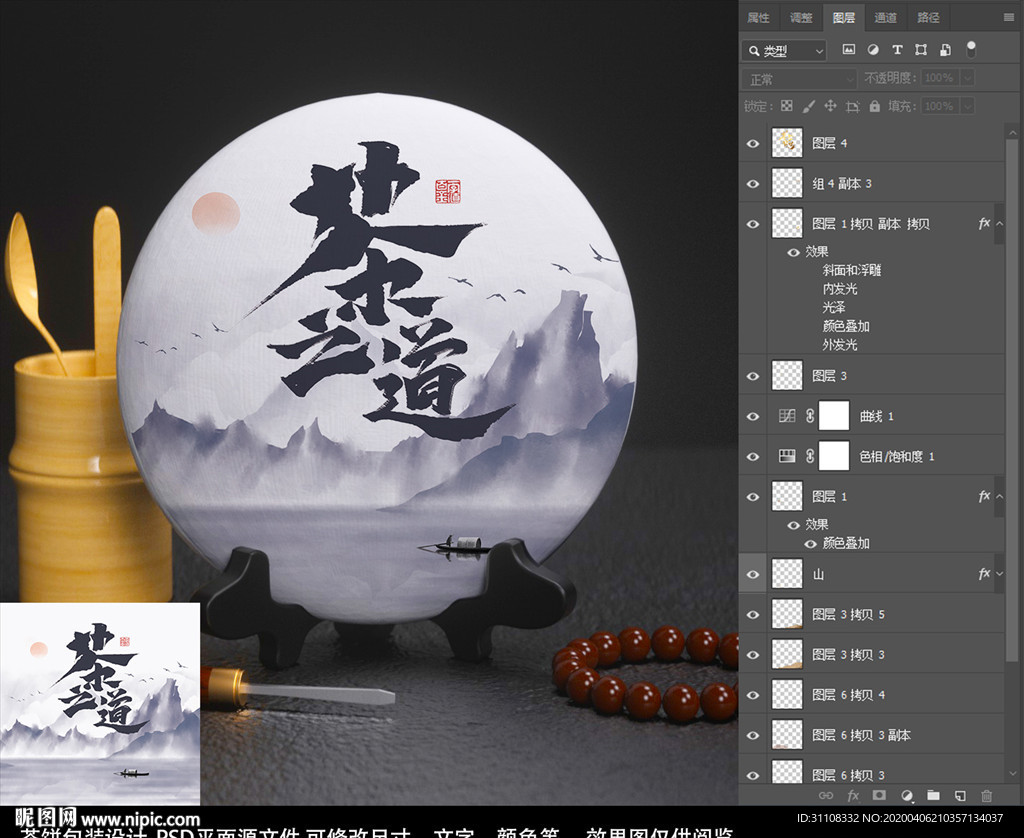Viewport: 1024px width, 838px height.
Task: Click the lock transparent pixels icon
Action: point(787,106)
